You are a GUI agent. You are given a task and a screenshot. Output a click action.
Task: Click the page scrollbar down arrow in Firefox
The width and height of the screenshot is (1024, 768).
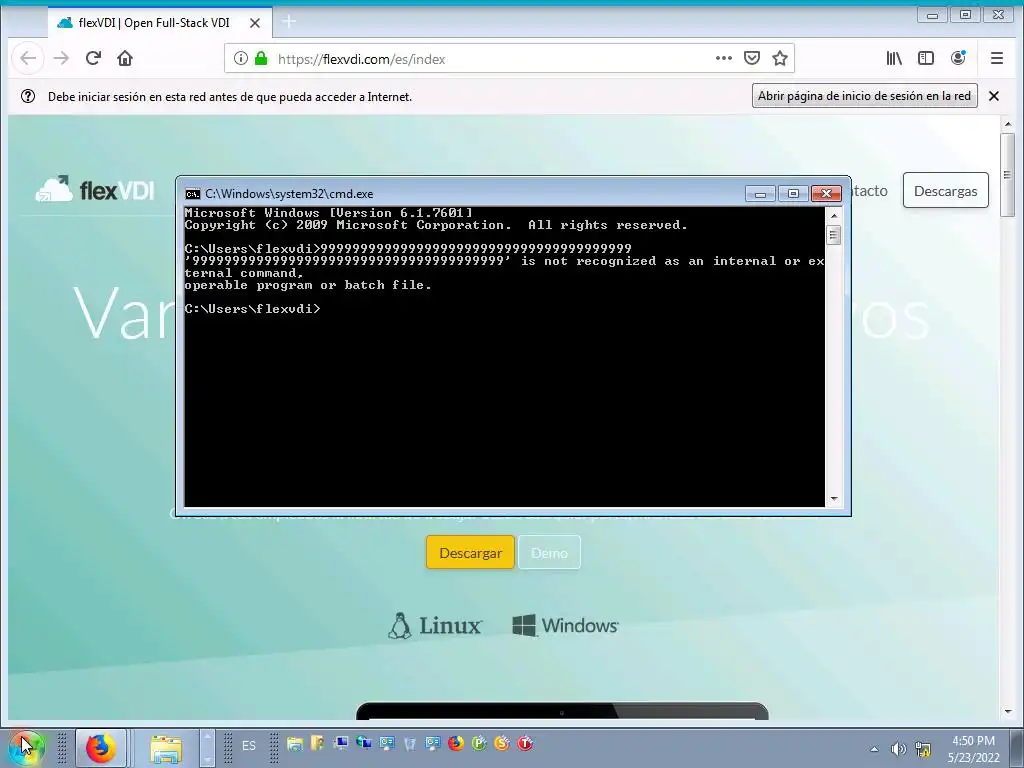click(x=1008, y=712)
